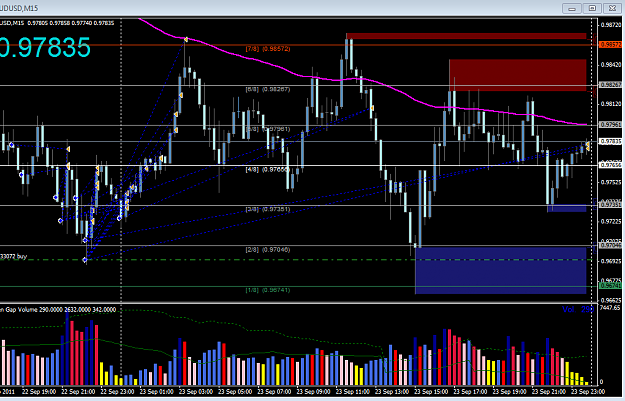This screenshot has height=401, width=625.
Task: Select the large cyan 0.97835 price display
Action: pyautogui.click(x=45, y=47)
